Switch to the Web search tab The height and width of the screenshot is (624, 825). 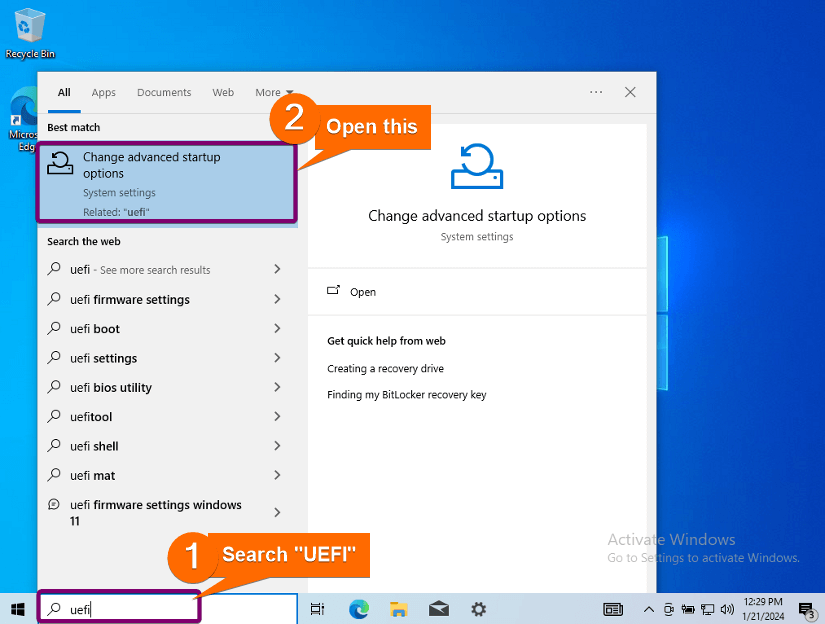pyautogui.click(x=223, y=93)
